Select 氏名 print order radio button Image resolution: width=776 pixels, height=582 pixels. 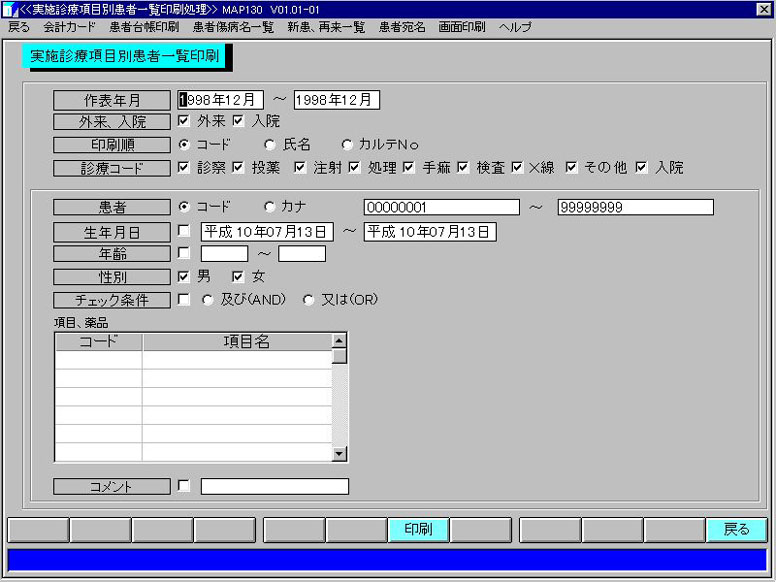pyautogui.click(x=270, y=144)
